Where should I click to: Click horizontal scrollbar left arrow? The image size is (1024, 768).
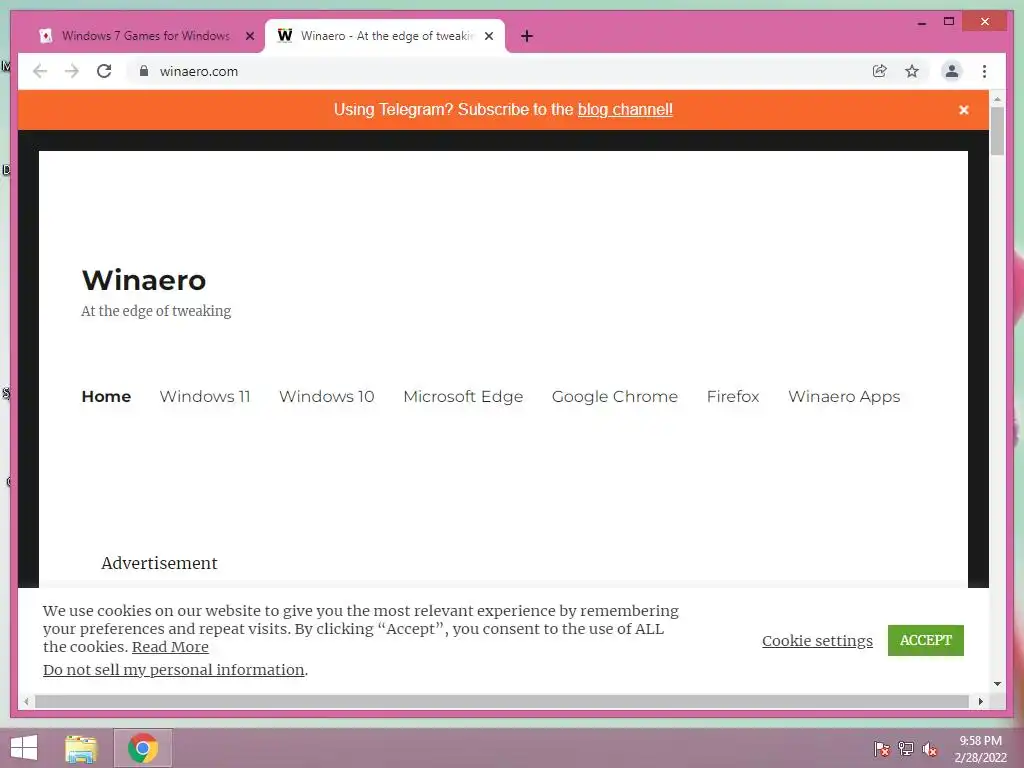pos(26,701)
